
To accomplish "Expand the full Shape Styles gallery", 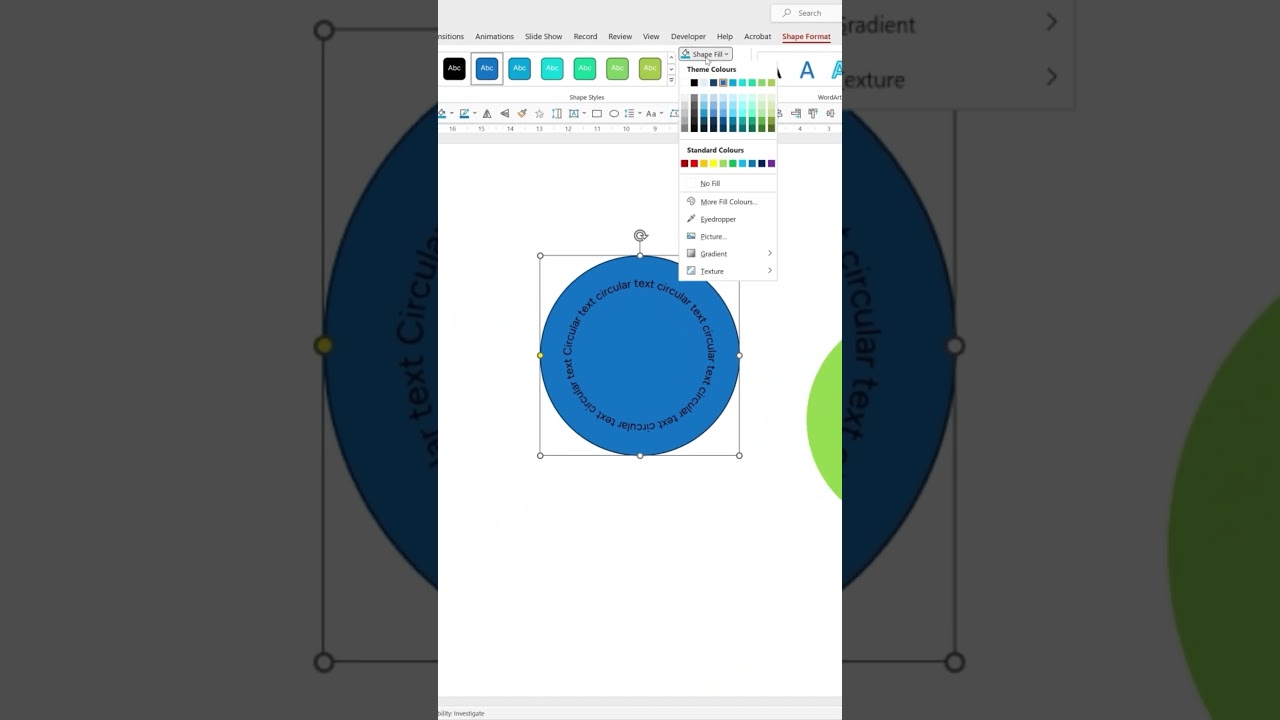I will pyautogui.click(x=671, y=78).
